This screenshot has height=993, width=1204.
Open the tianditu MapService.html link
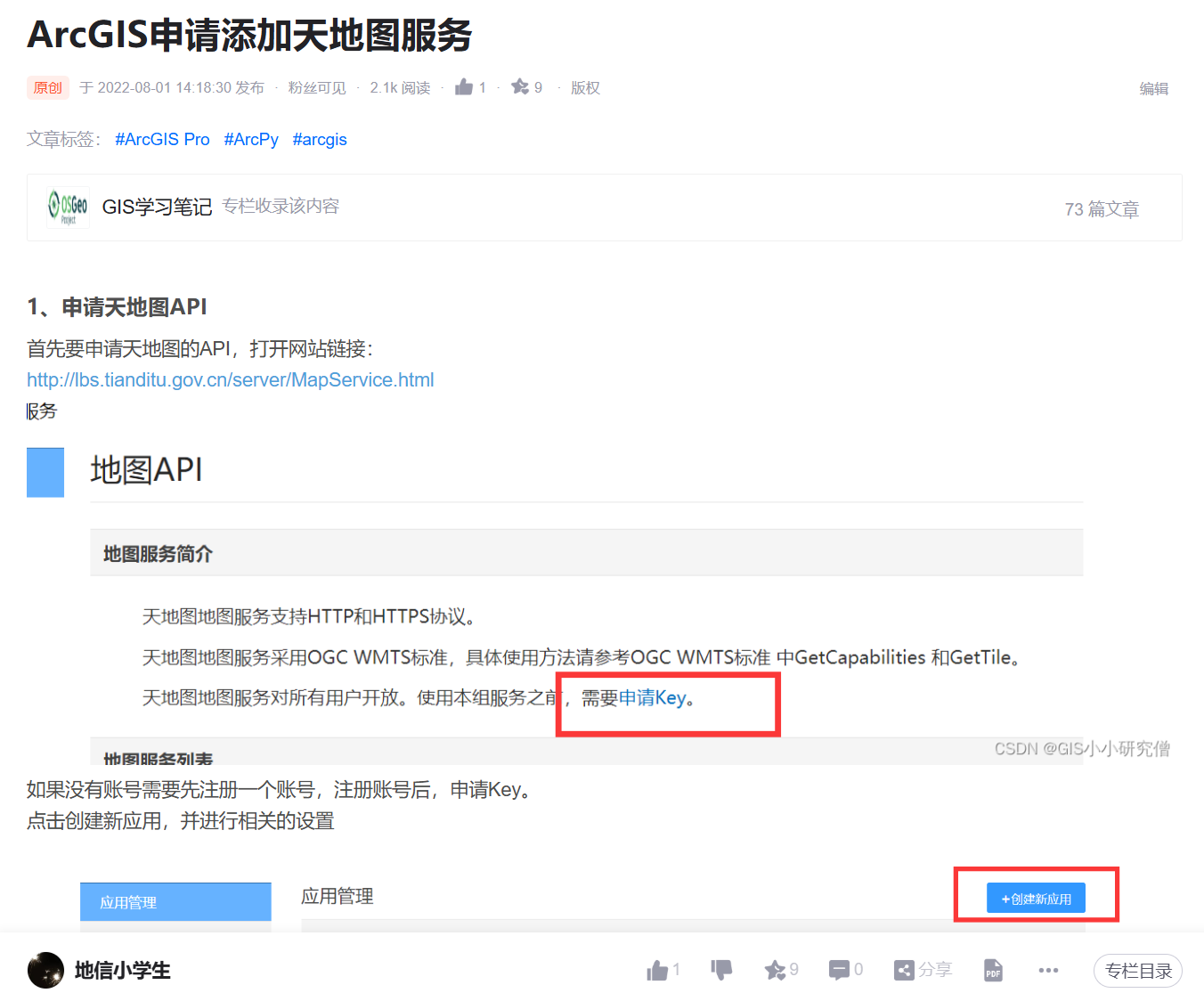231,380
